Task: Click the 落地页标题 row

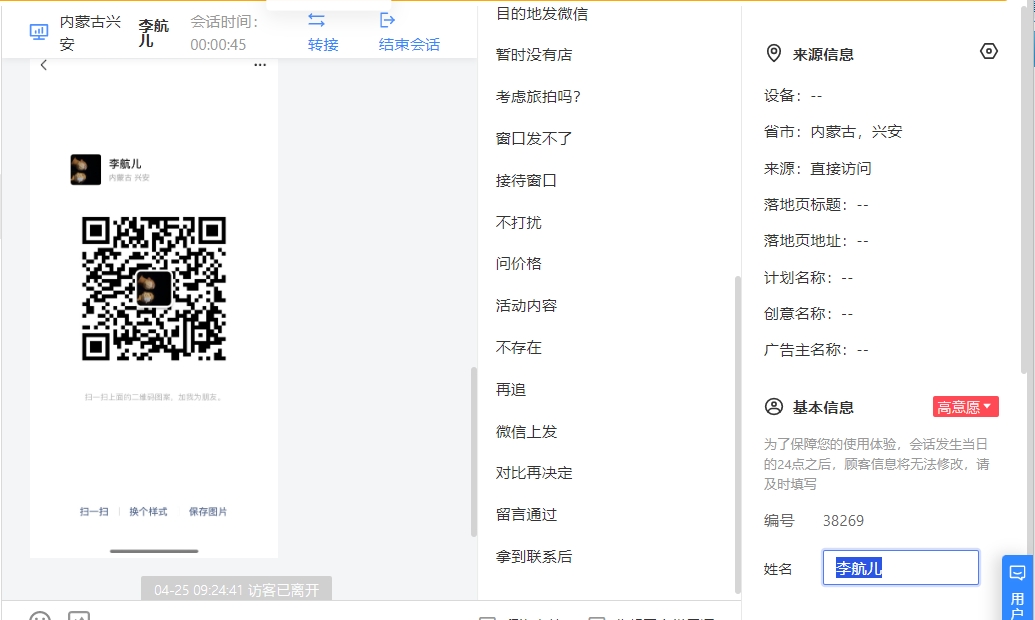Action: tap(816, 205)
